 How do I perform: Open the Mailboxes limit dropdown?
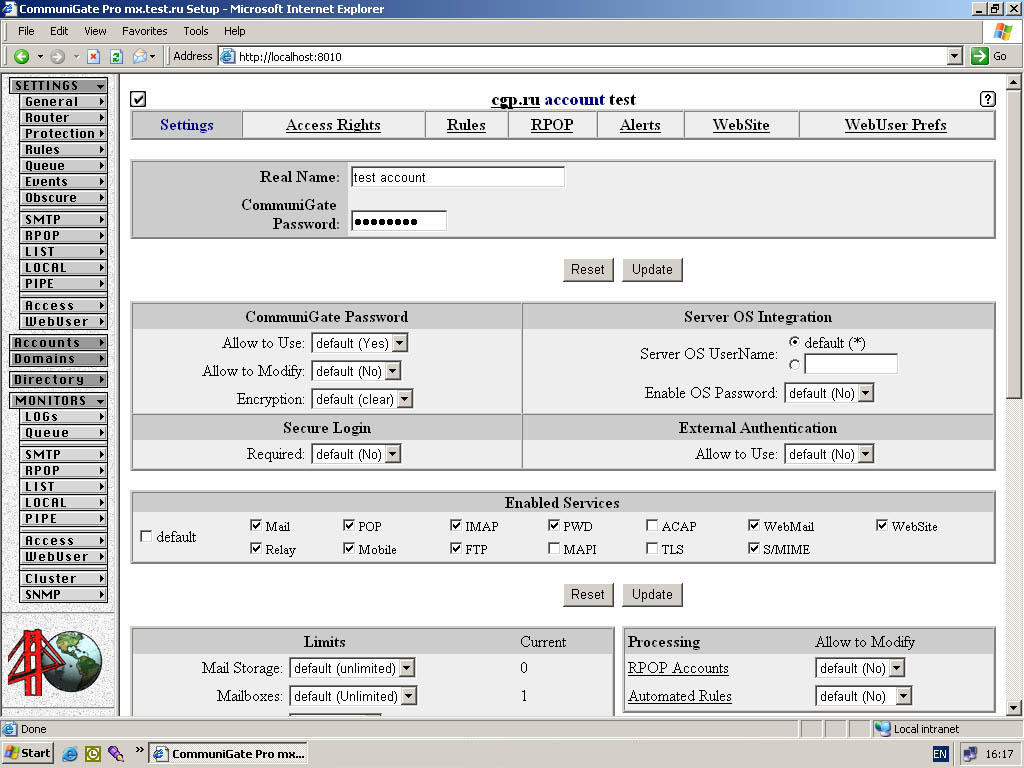[353, 696]
